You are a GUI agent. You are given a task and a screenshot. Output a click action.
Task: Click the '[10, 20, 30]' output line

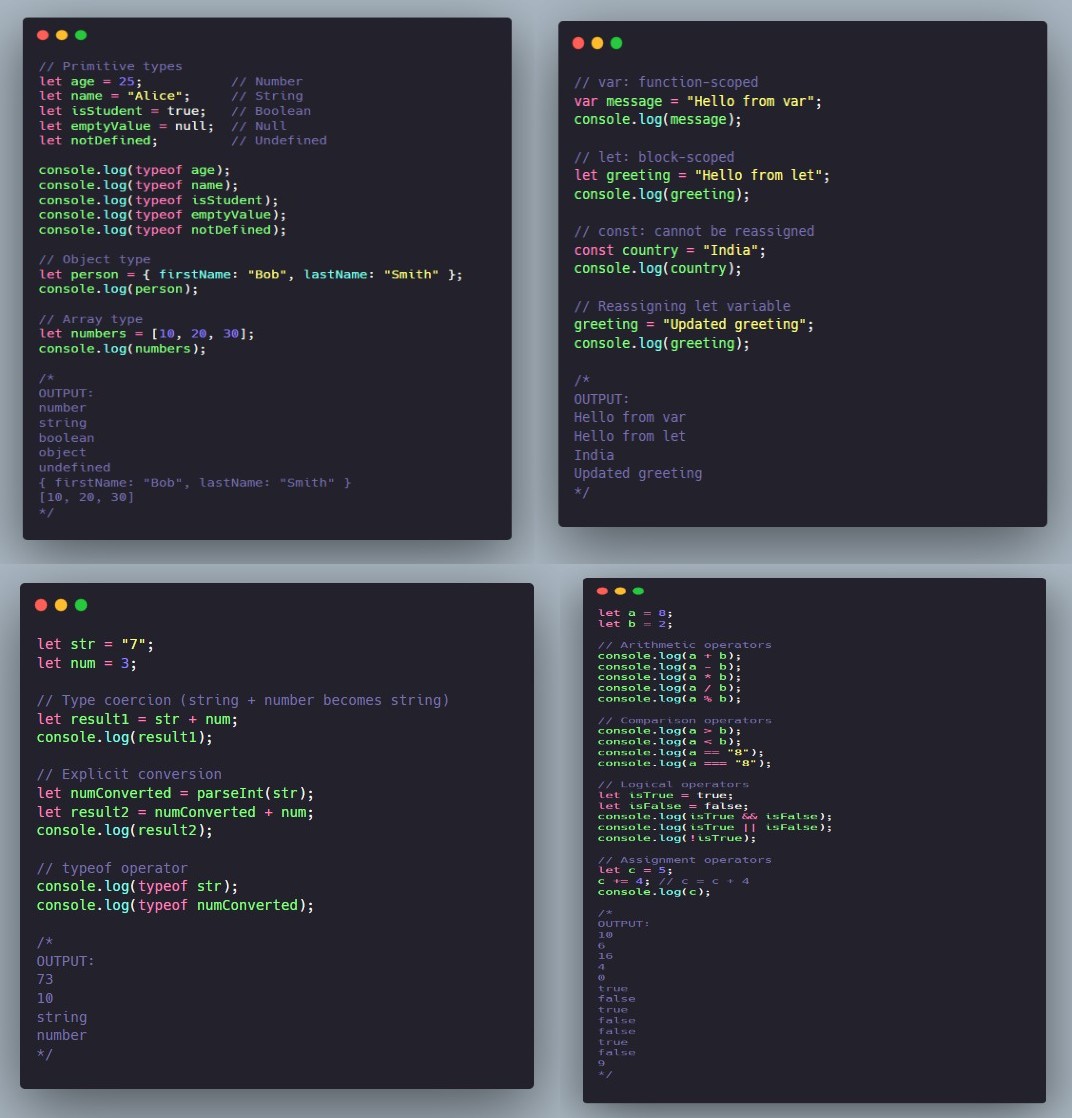[86, 497]
